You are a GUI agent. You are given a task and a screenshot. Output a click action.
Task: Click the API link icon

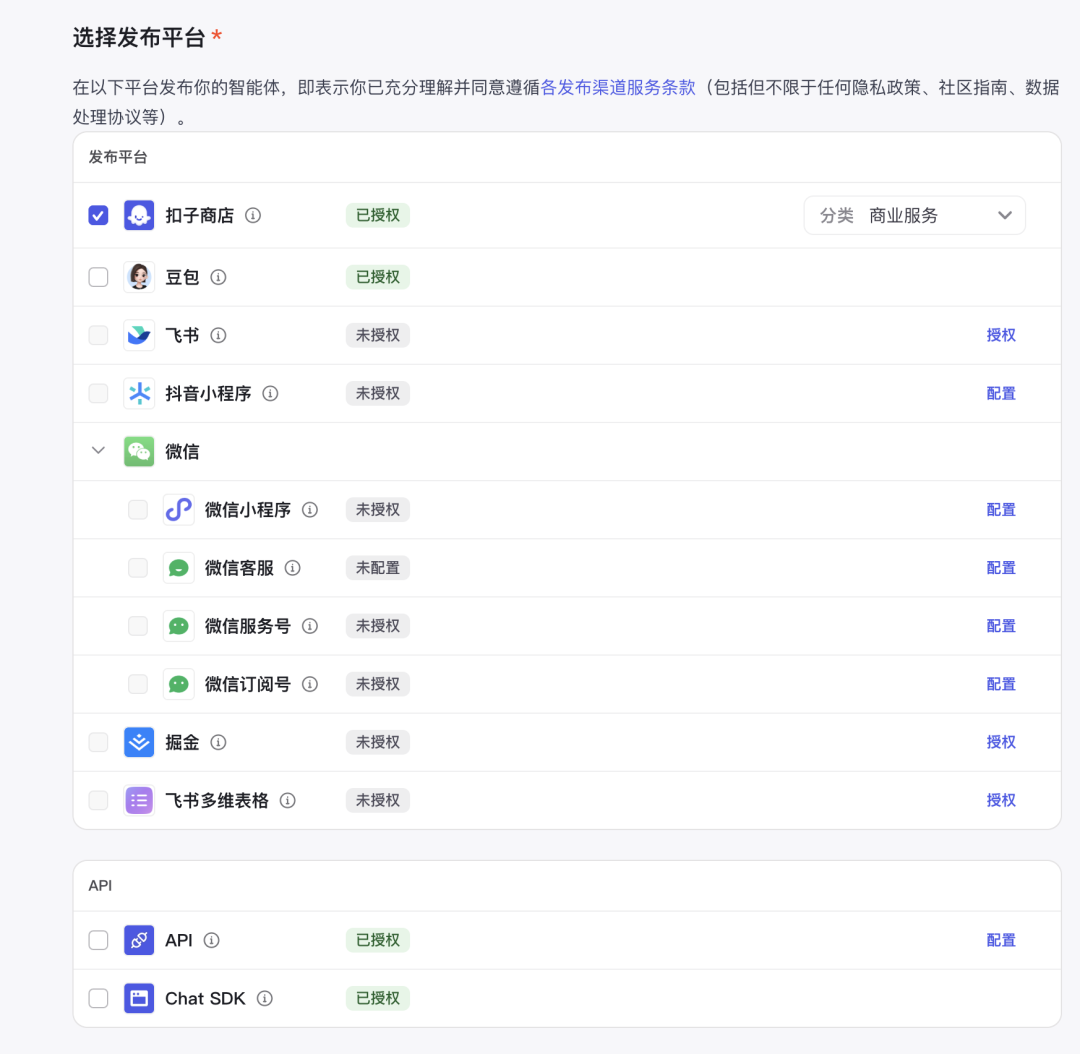click(138, 940)
